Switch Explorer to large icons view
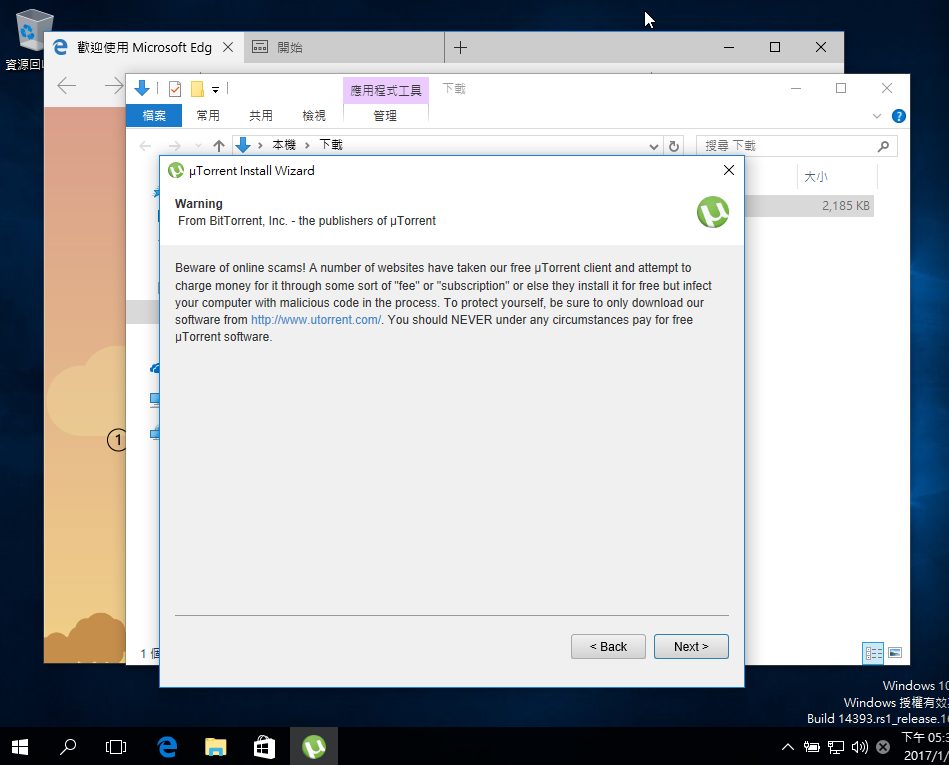 pyautogui.click(x=895, y=653)
